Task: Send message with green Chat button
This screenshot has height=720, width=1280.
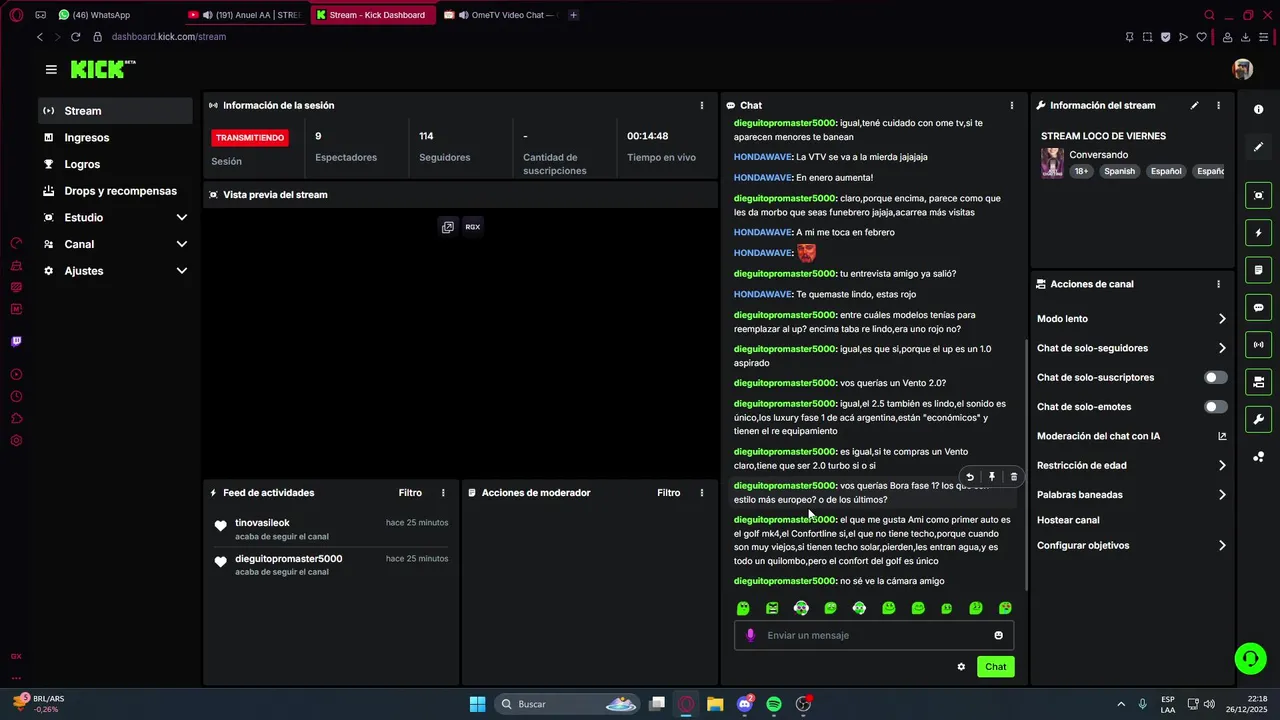Action: coord(996,667)
